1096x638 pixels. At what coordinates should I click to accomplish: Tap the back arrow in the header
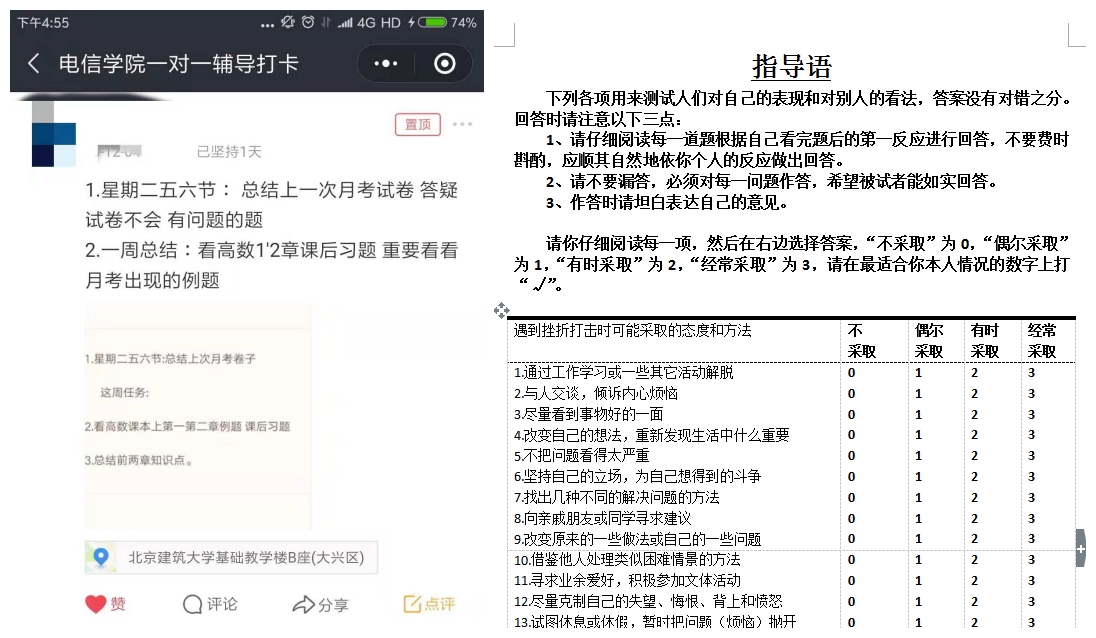[x=34, y=64]
